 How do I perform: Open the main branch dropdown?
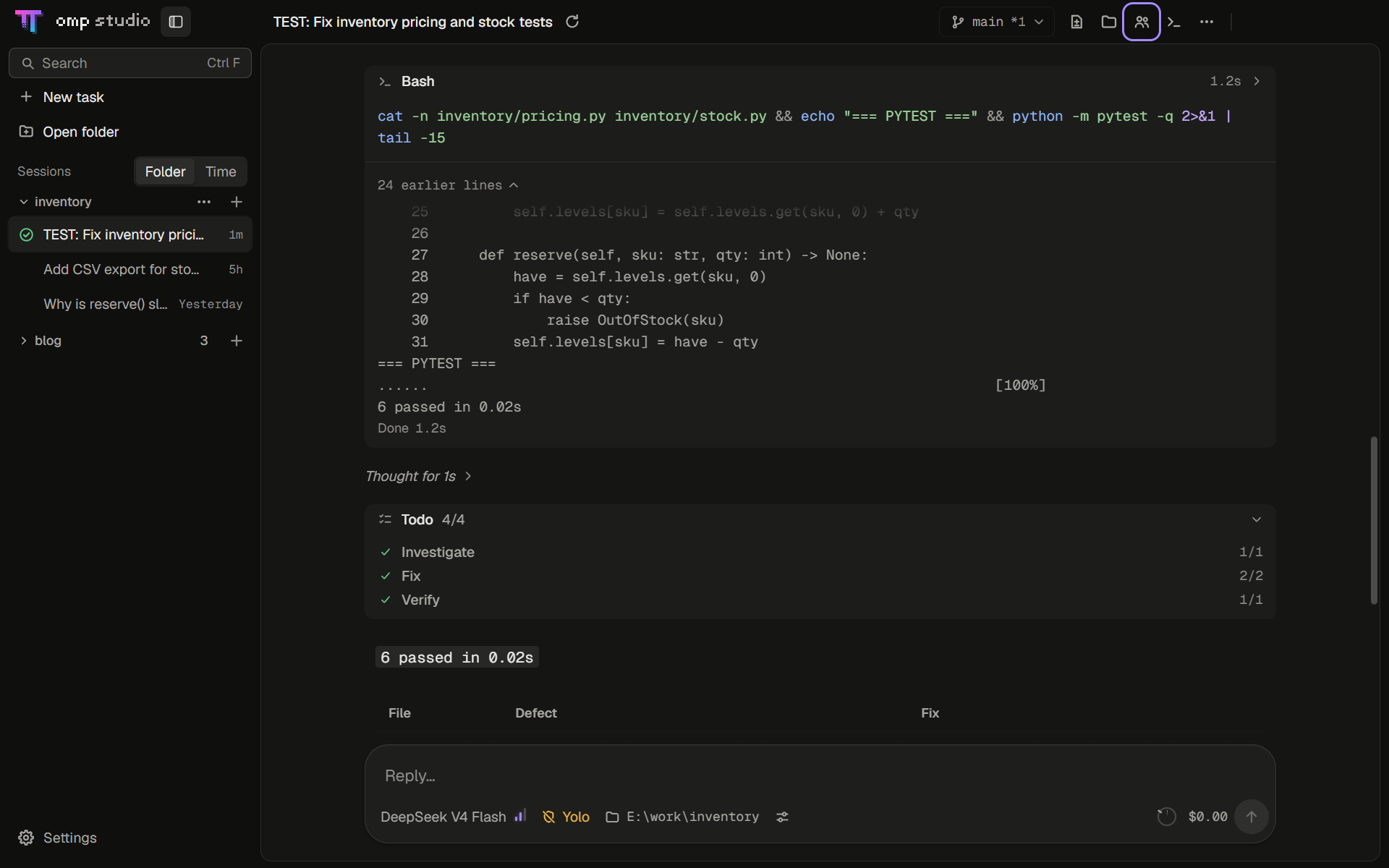coord(997,22)
